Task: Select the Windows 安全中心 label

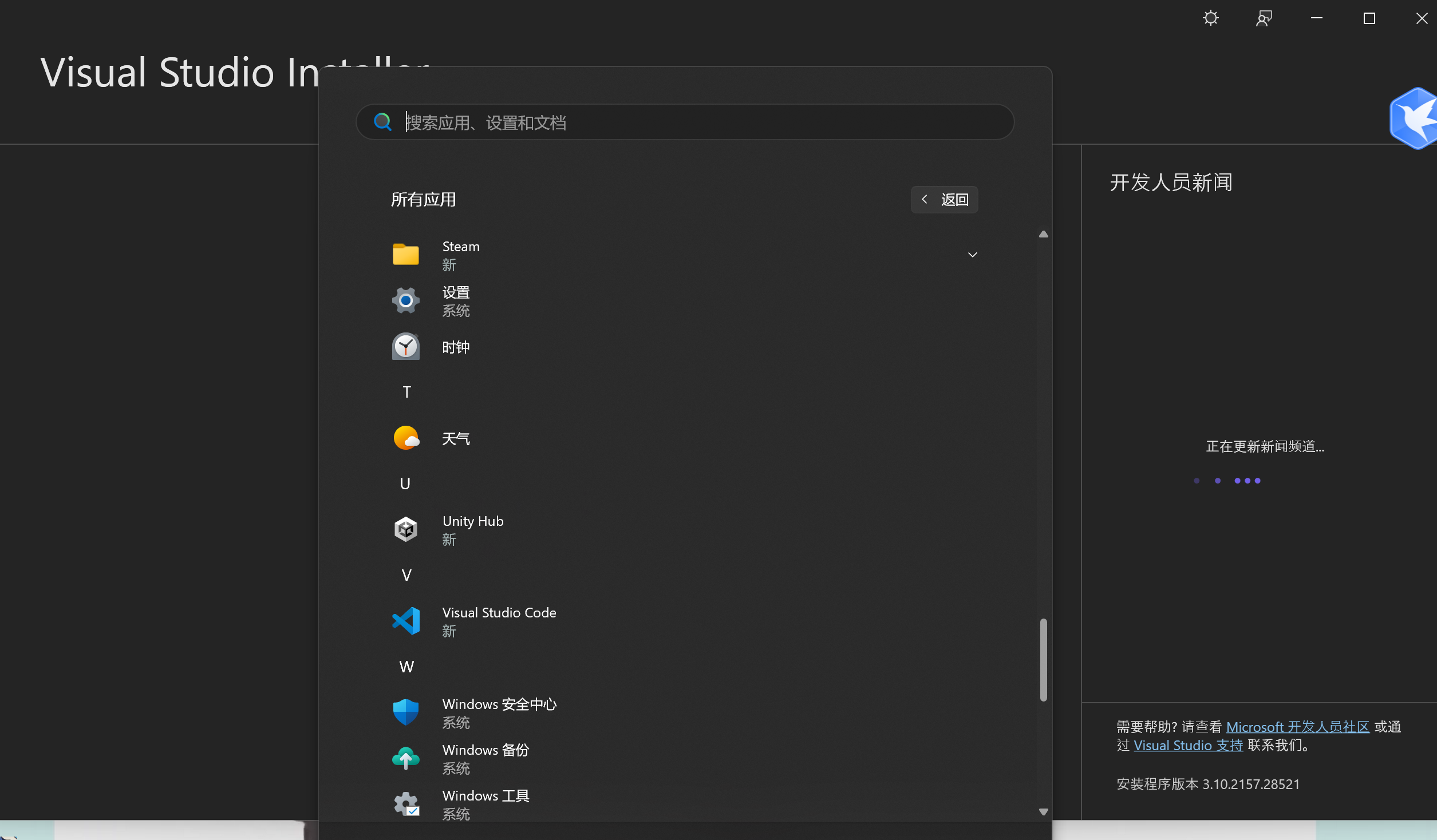Action: pyautogui.click(x=499, y=704)
